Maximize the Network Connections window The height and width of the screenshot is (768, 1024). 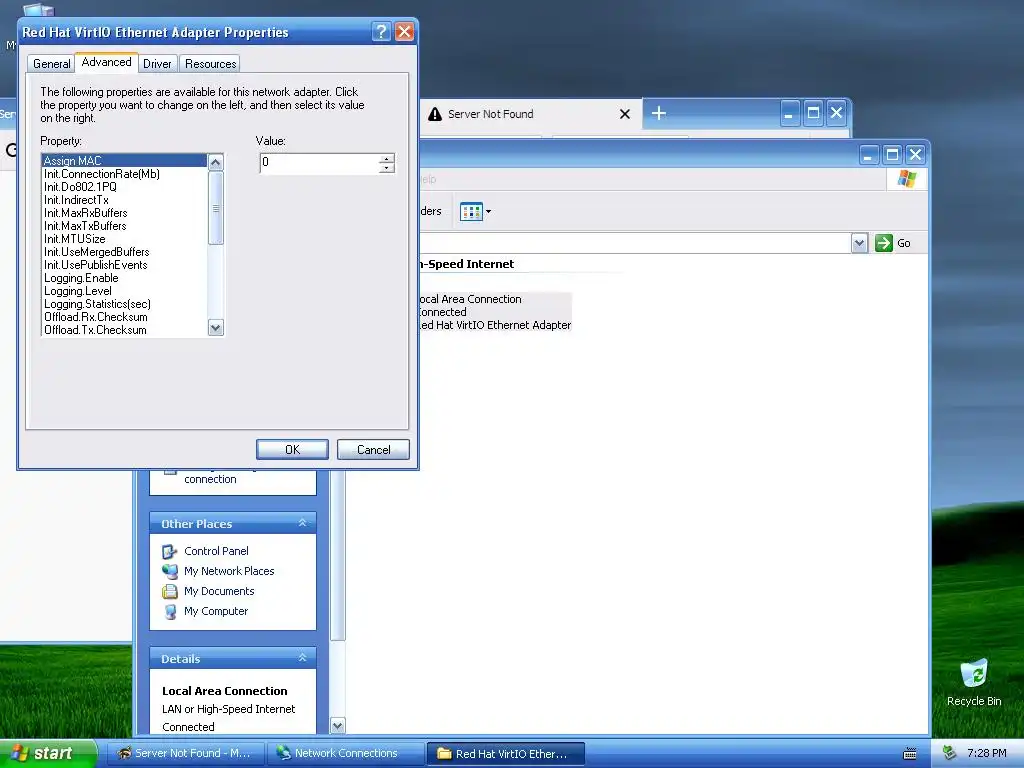point(892,155)
